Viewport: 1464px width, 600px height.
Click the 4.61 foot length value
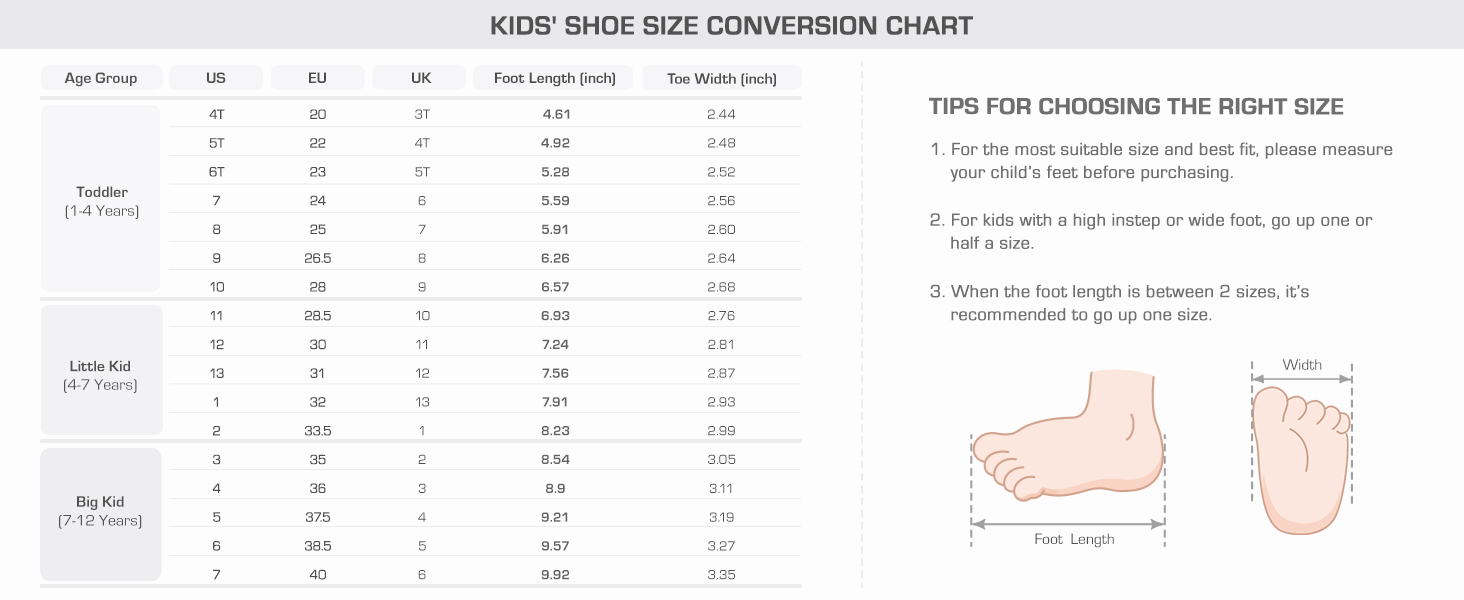pyautogui.click(x=556, y=114)
